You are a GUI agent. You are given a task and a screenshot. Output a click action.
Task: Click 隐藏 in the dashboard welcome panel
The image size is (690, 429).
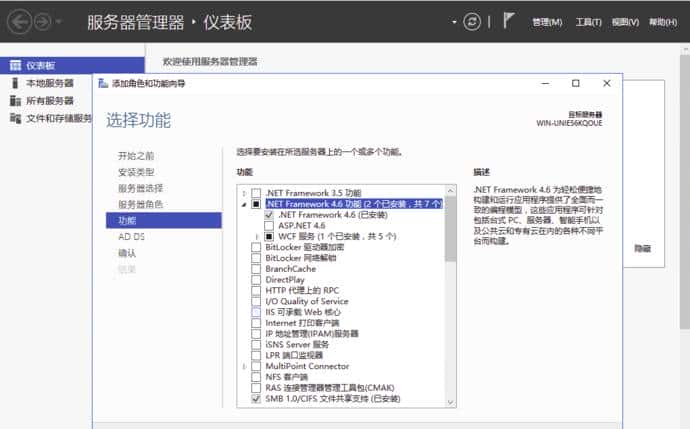642,249
